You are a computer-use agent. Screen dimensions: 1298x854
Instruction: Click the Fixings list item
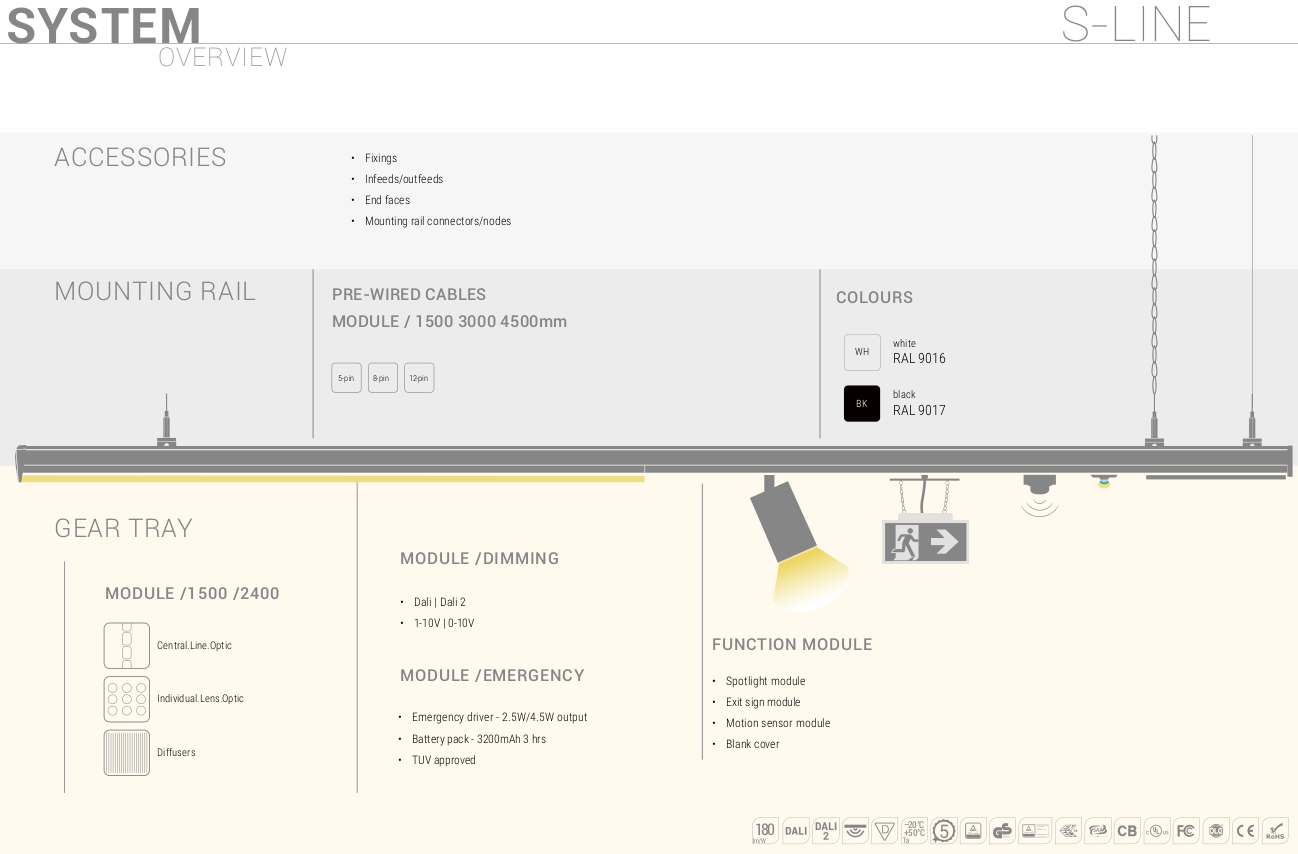[381, 158]
